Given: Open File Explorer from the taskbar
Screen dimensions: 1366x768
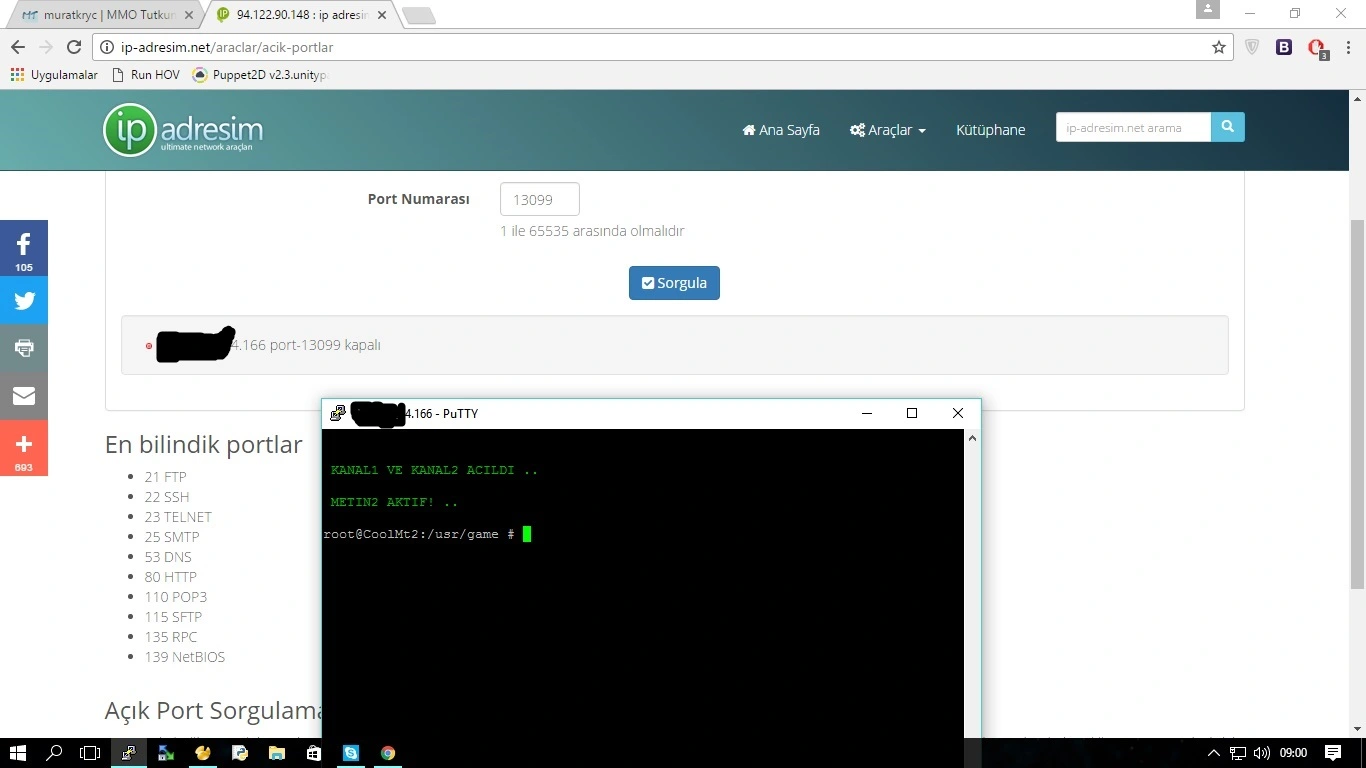Looking at the screenshot, I should click(277, 753).
